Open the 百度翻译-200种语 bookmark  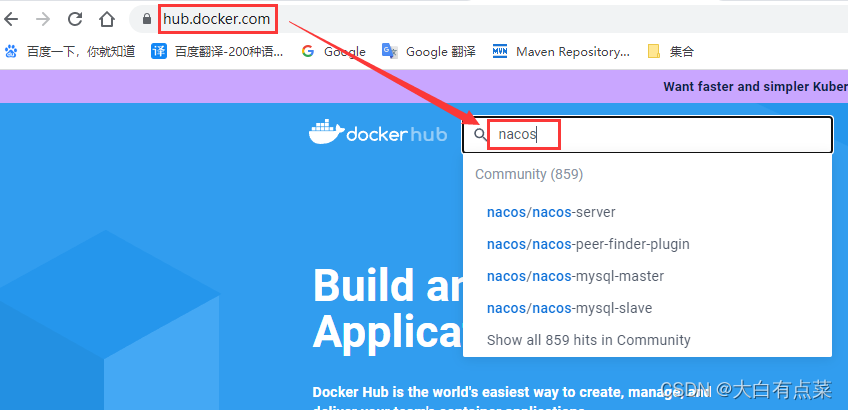point(217,51)
